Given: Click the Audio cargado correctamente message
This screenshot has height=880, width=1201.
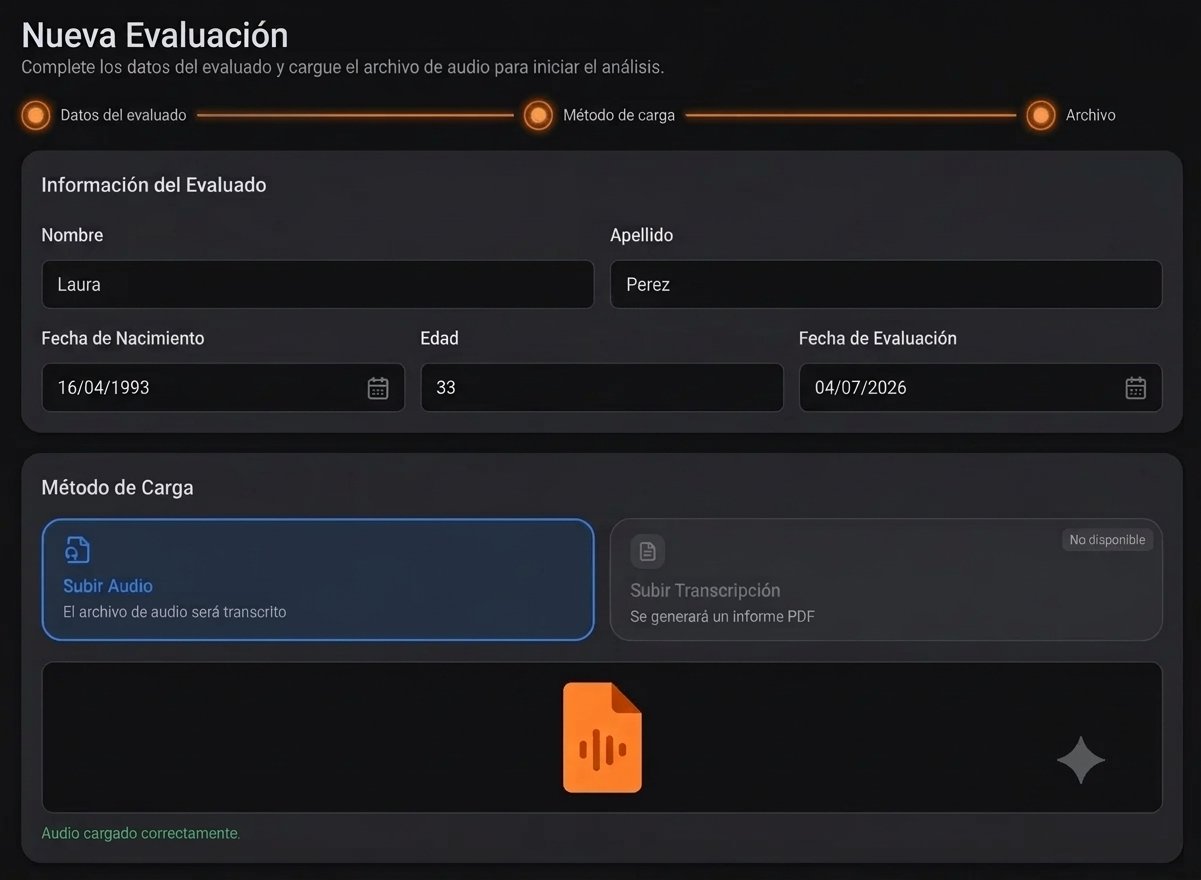Looking at the screenshot, I should click(x=141, y=833).
